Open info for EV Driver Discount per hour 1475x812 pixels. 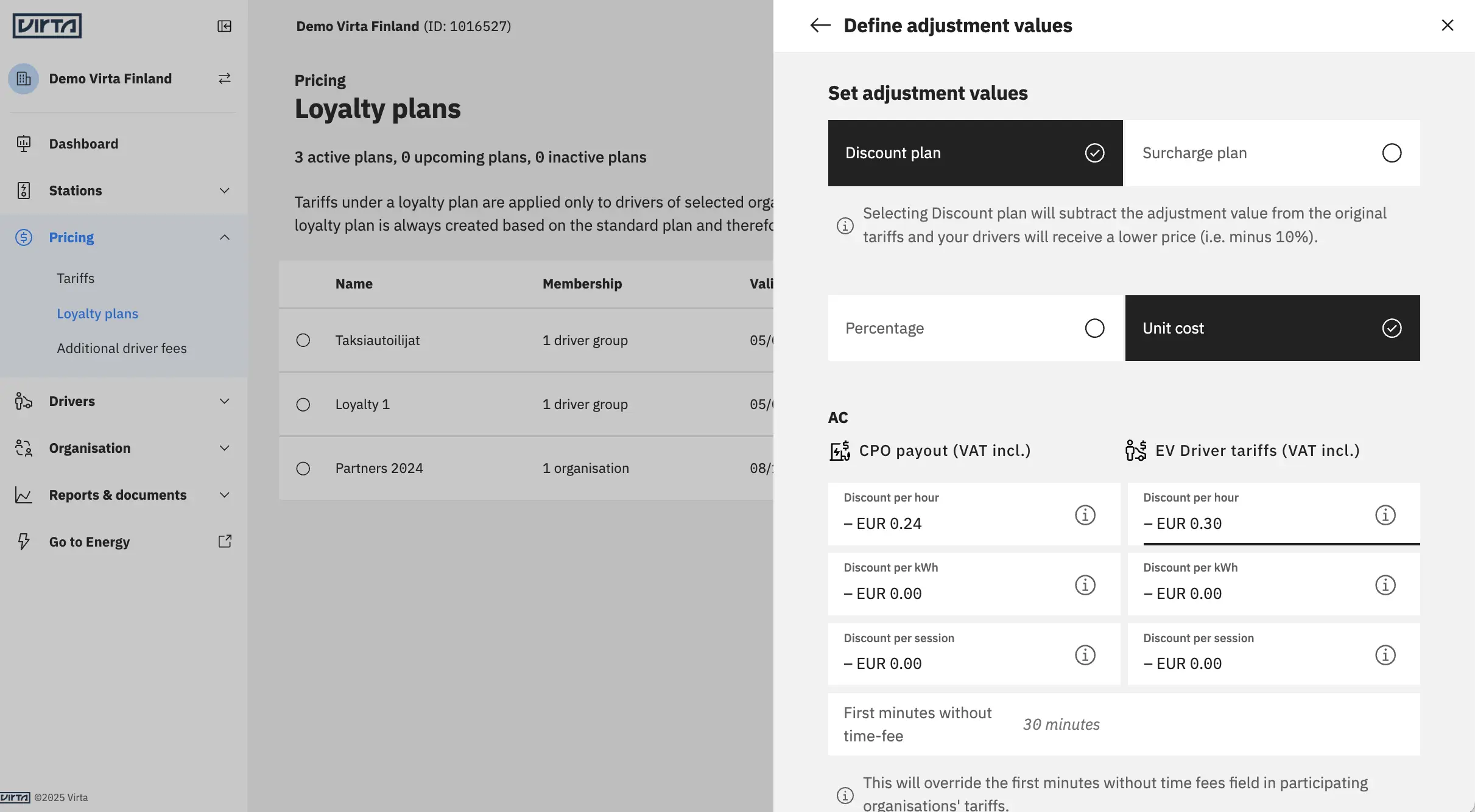(x=1385, y=515)
